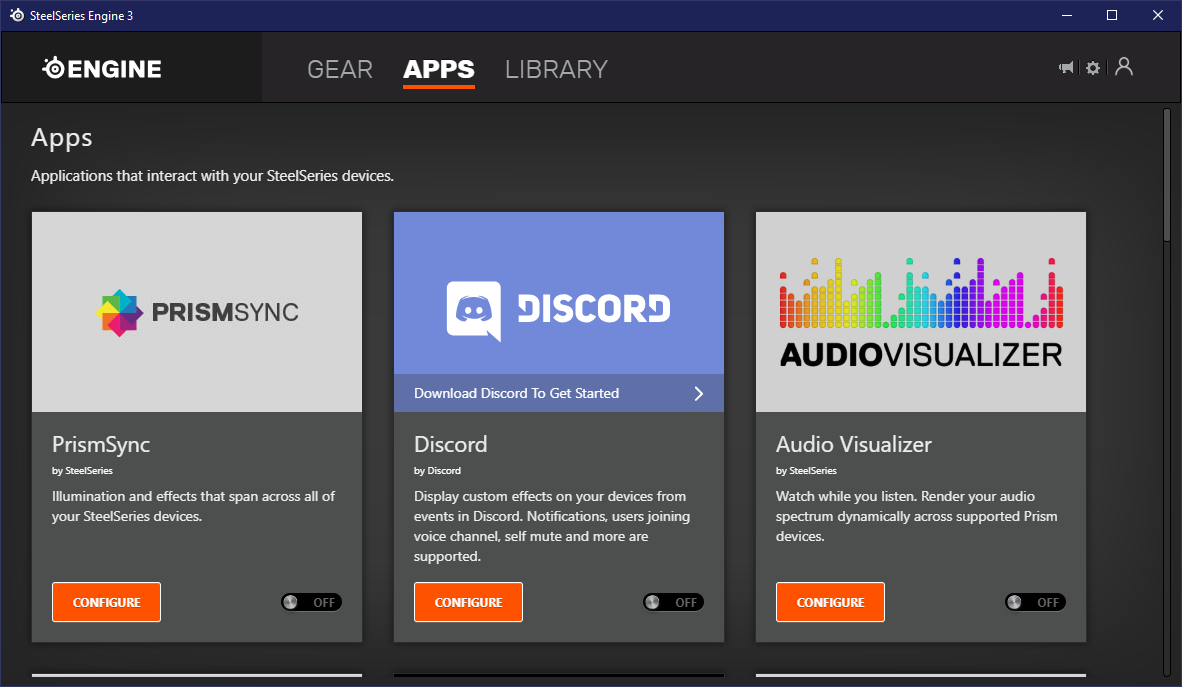Open the user account profile icon
Image resolution: width=1182 pixels, height=687 pixels.
pos(1124,66)
